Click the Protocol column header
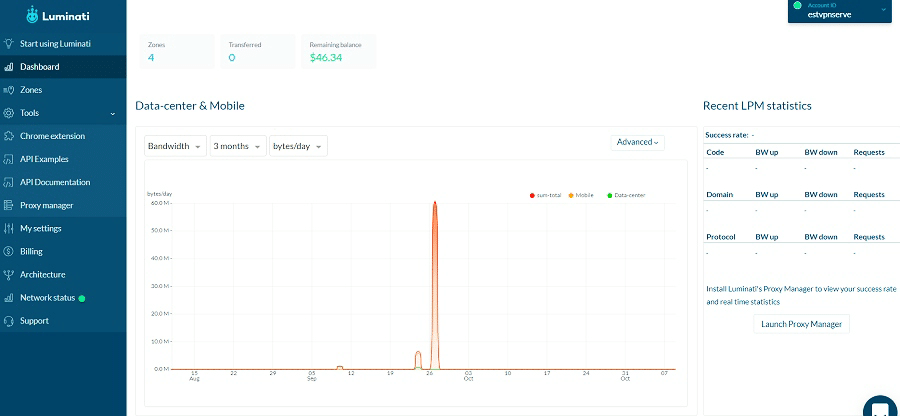The image size is (900, 416). 720,237
